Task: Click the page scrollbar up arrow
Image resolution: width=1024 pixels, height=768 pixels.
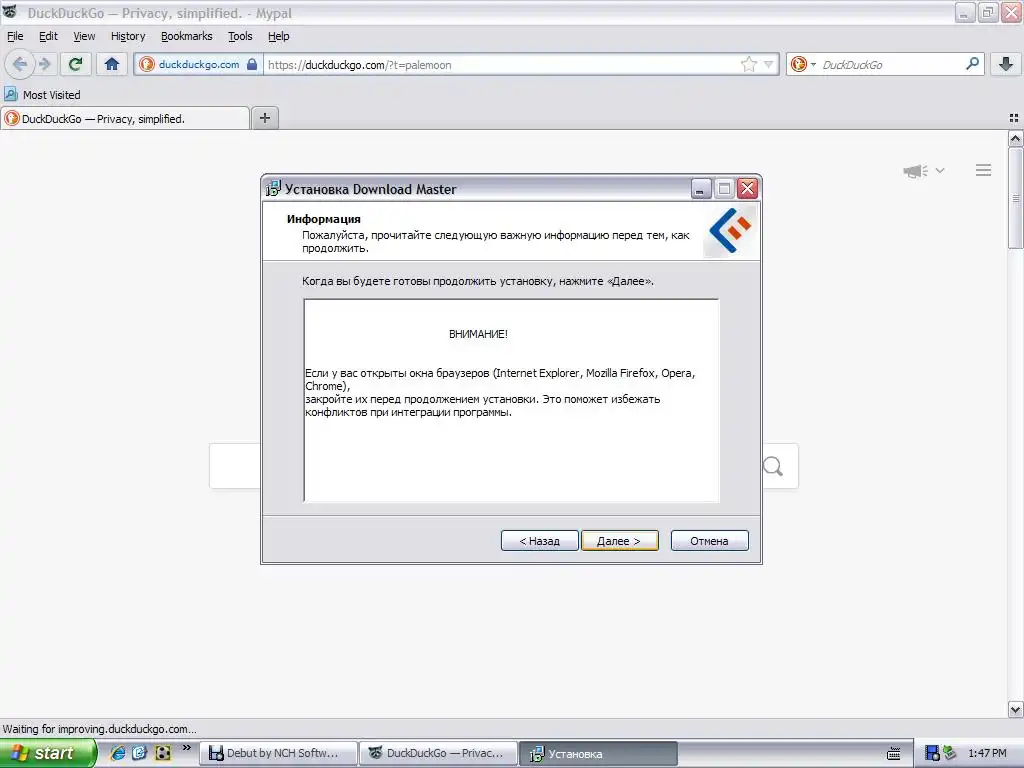Action: (1015, 138)
